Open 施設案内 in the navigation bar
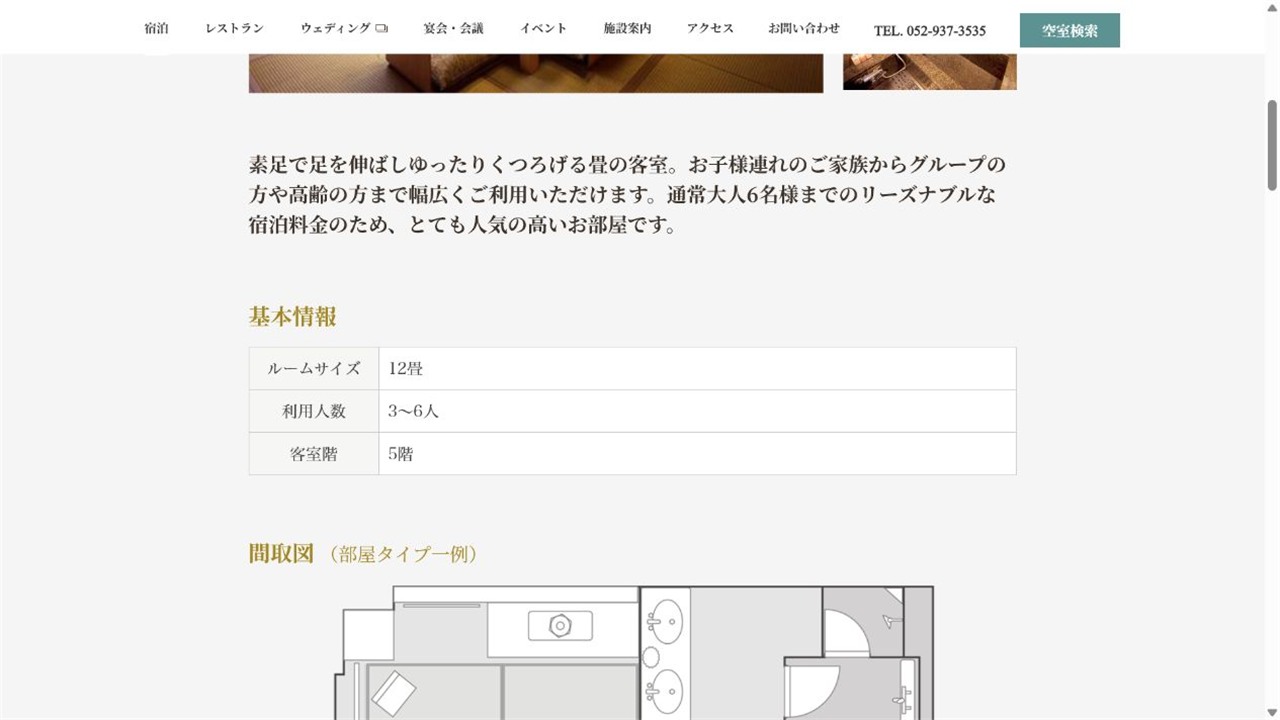 tap(627, 29)
